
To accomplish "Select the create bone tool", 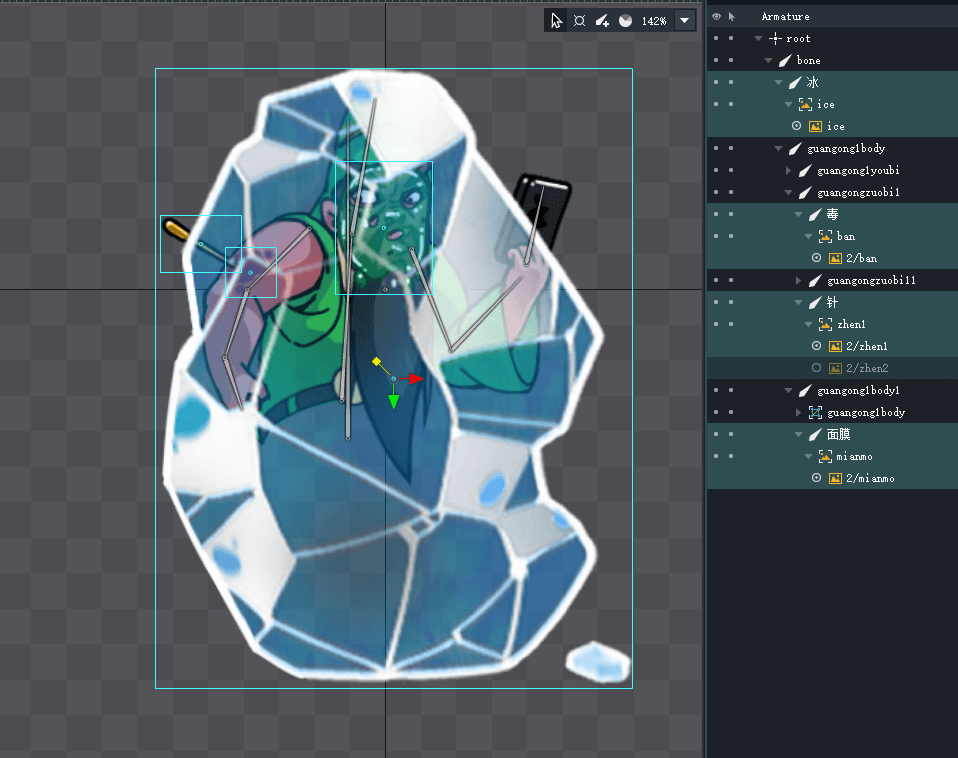I will [x=602, y=21].
